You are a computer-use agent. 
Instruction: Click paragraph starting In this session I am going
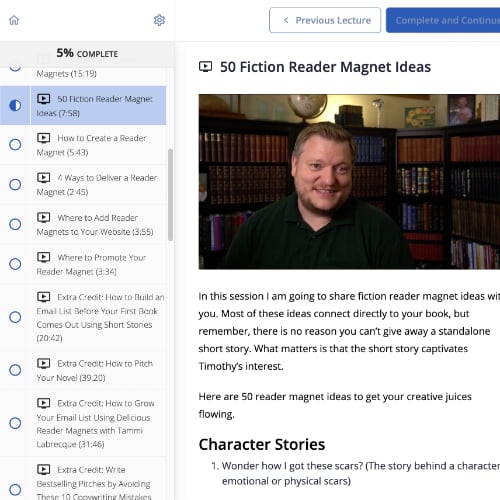click(349, 331)
